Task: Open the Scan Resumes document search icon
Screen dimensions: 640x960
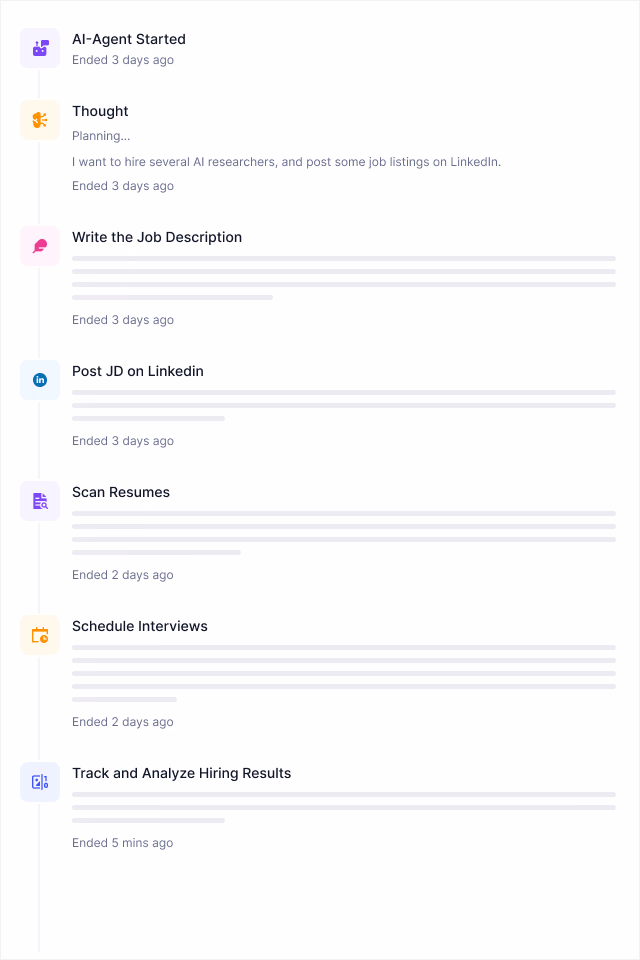Action: tap(40, 501)
